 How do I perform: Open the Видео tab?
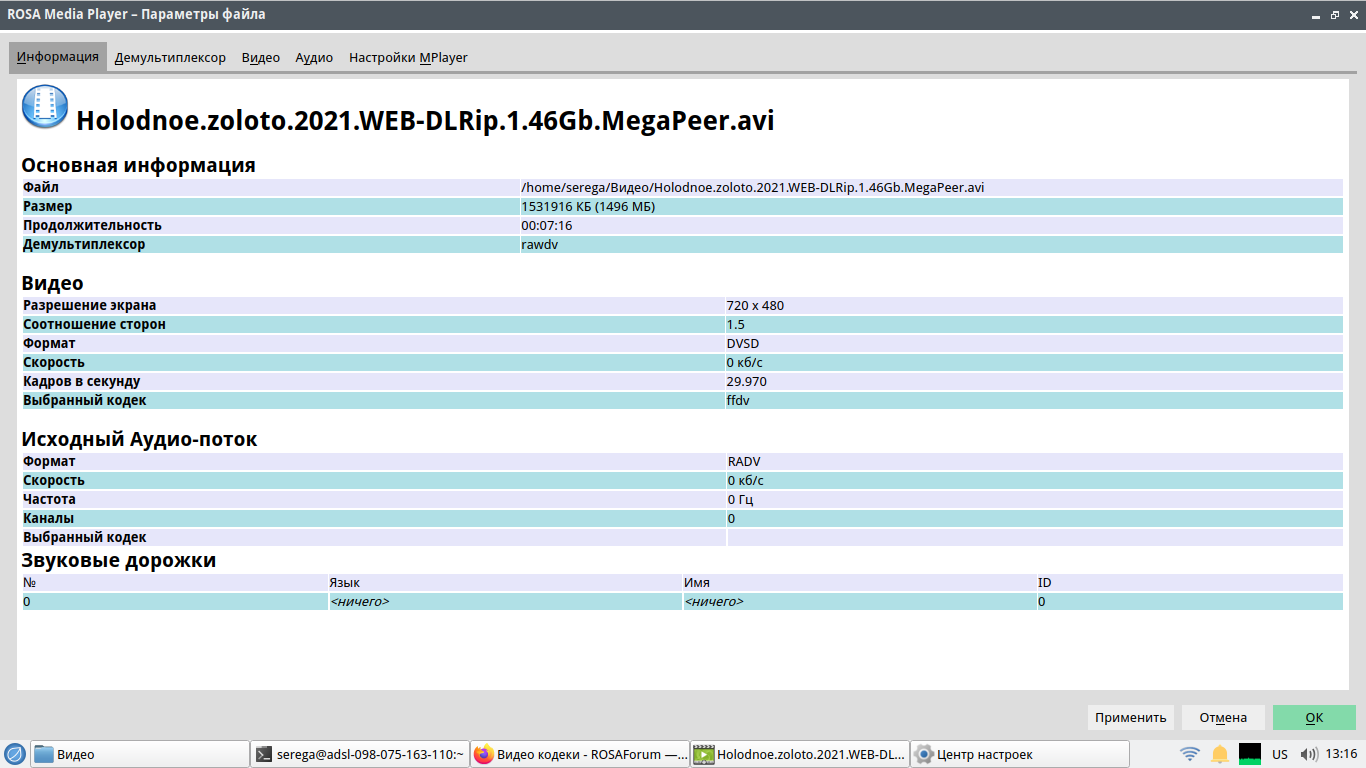coord(261,58)
